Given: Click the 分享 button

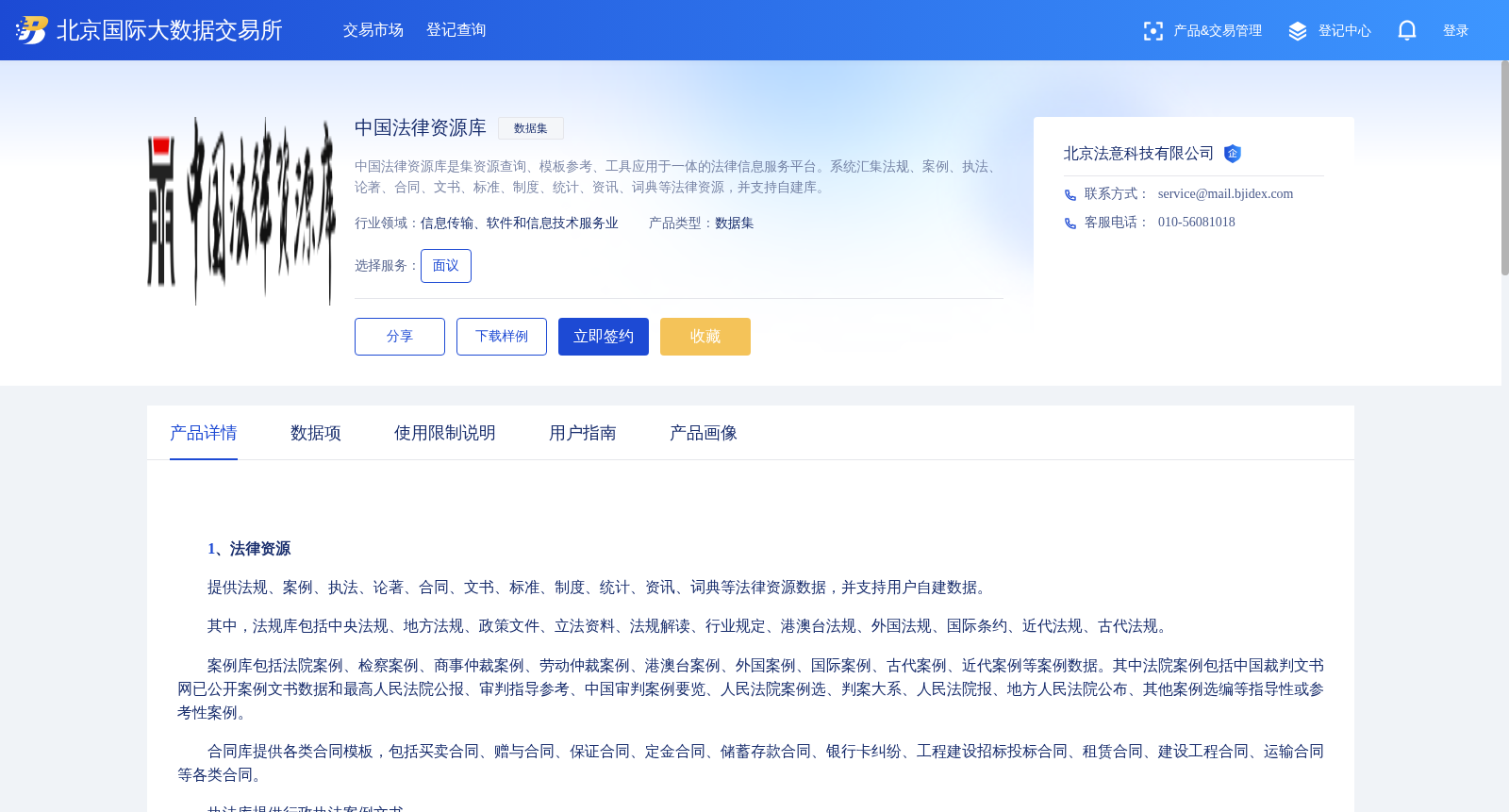Looking at the screenshot, I should click(x=400, y=337).
